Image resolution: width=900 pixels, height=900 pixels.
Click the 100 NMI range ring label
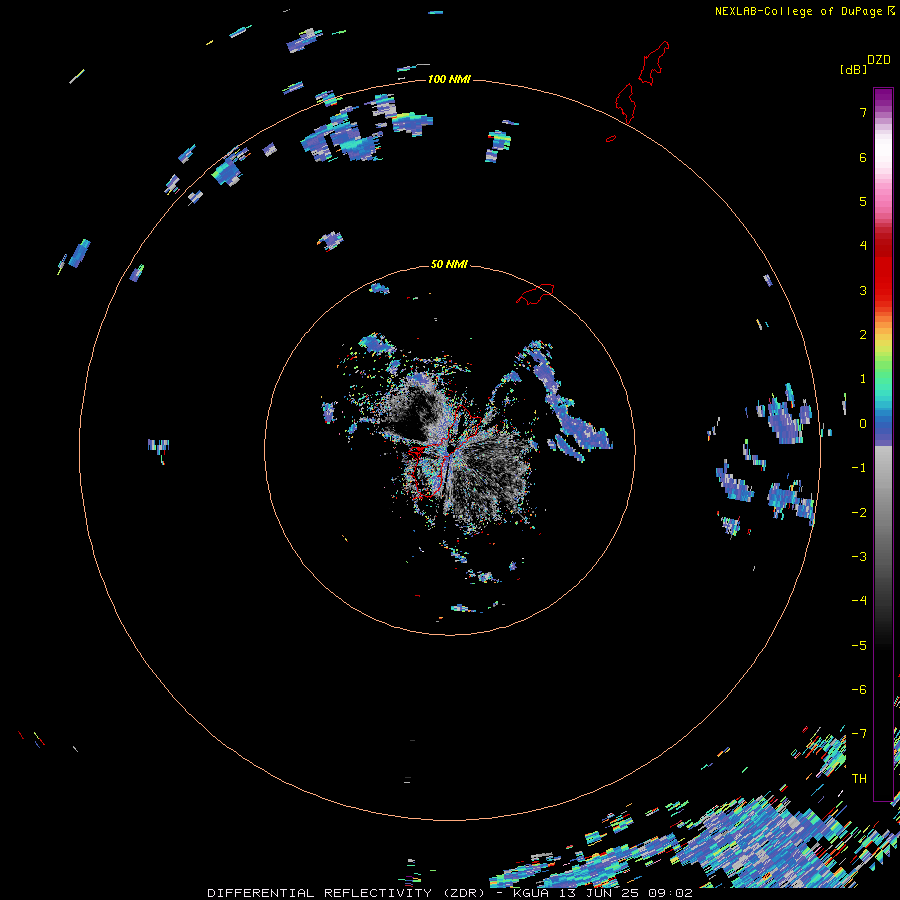point(449,79)
